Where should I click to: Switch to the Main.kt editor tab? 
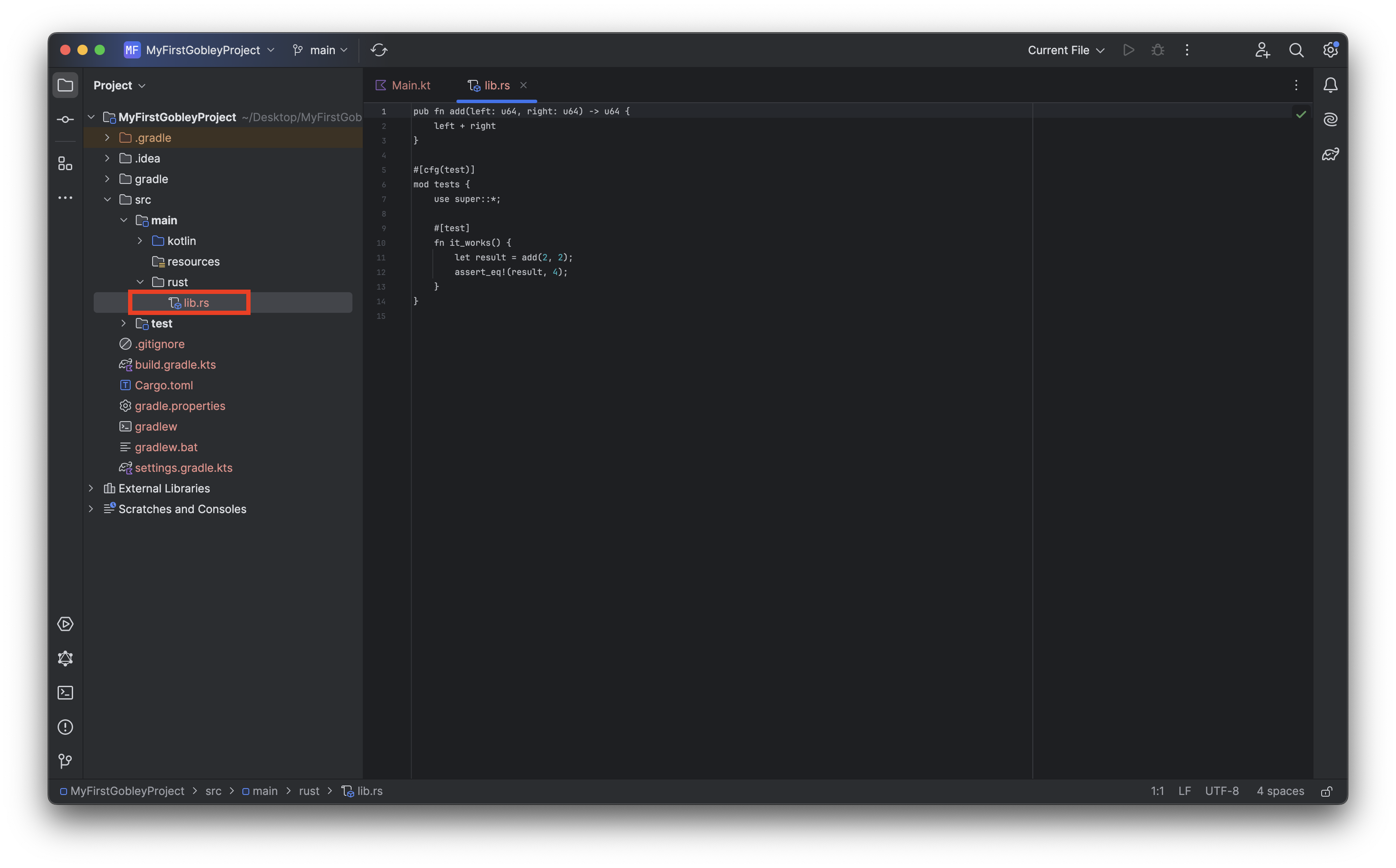click(x=403, y=85)
